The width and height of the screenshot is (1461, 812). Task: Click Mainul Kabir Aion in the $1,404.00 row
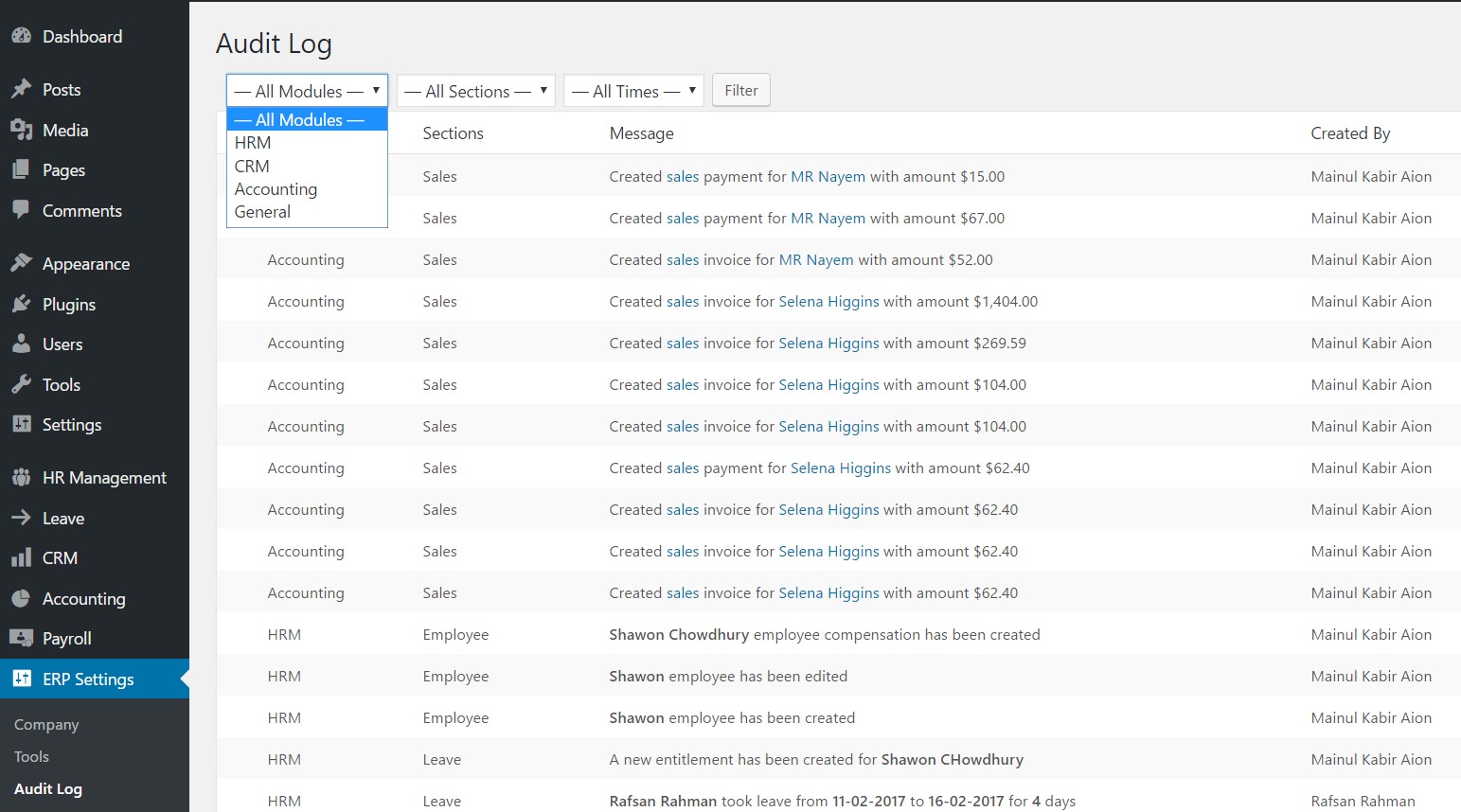[1371, 301]
